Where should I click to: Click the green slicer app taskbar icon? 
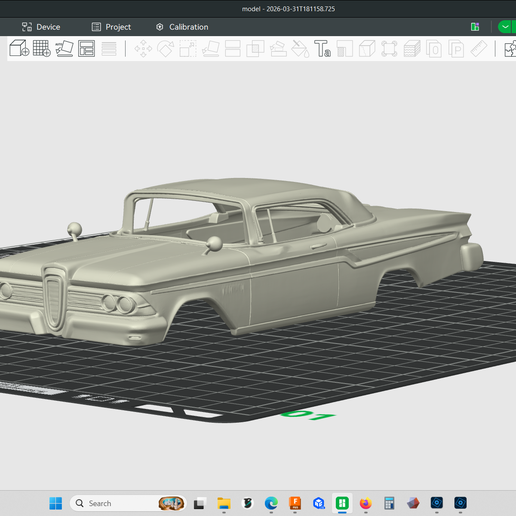coord(342,503)
